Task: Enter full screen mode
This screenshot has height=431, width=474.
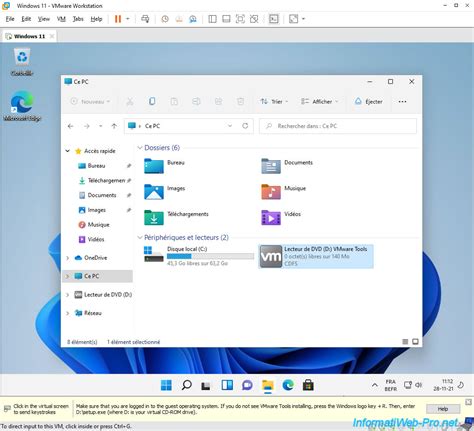Action: 240,19
